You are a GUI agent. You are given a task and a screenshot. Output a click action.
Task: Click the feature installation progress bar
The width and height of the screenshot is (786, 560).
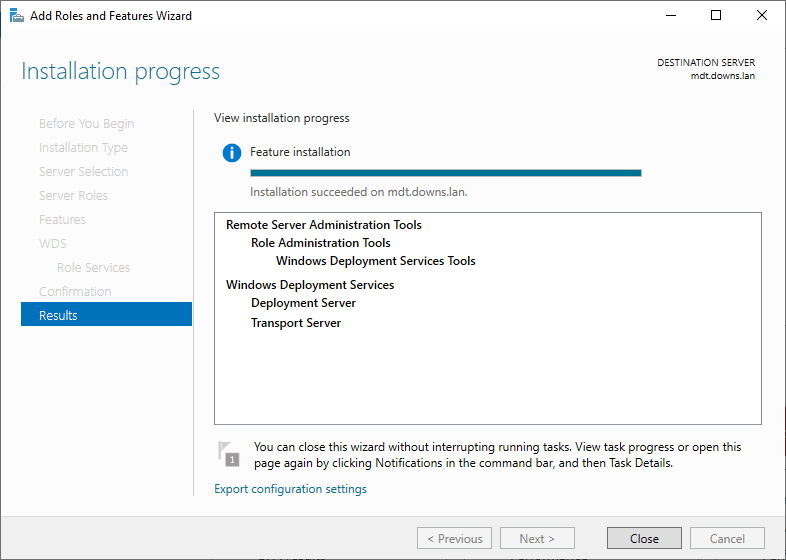coord(445,173)
